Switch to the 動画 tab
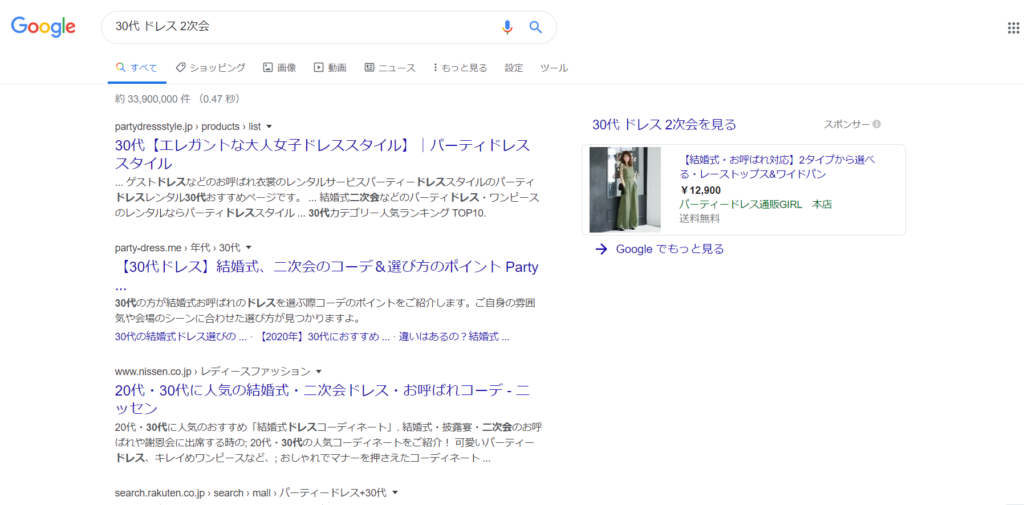The width and height of the screenshot is (1024, 505). pos(330,67)
